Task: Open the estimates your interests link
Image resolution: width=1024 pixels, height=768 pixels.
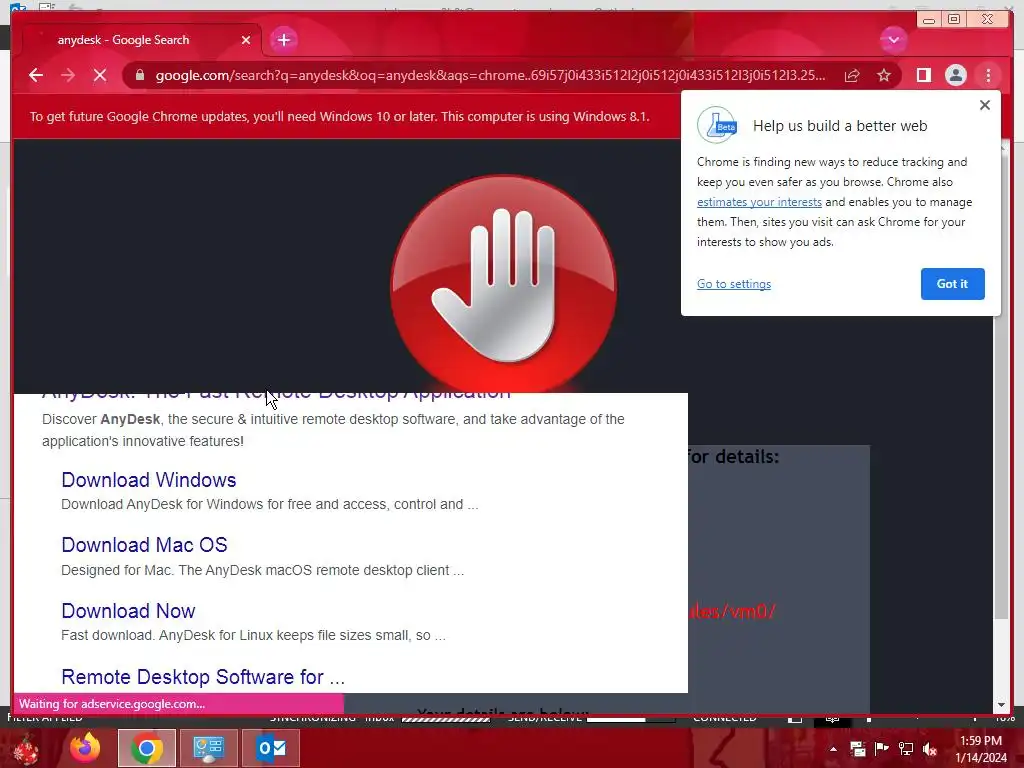Action: (x=759, y=202)
